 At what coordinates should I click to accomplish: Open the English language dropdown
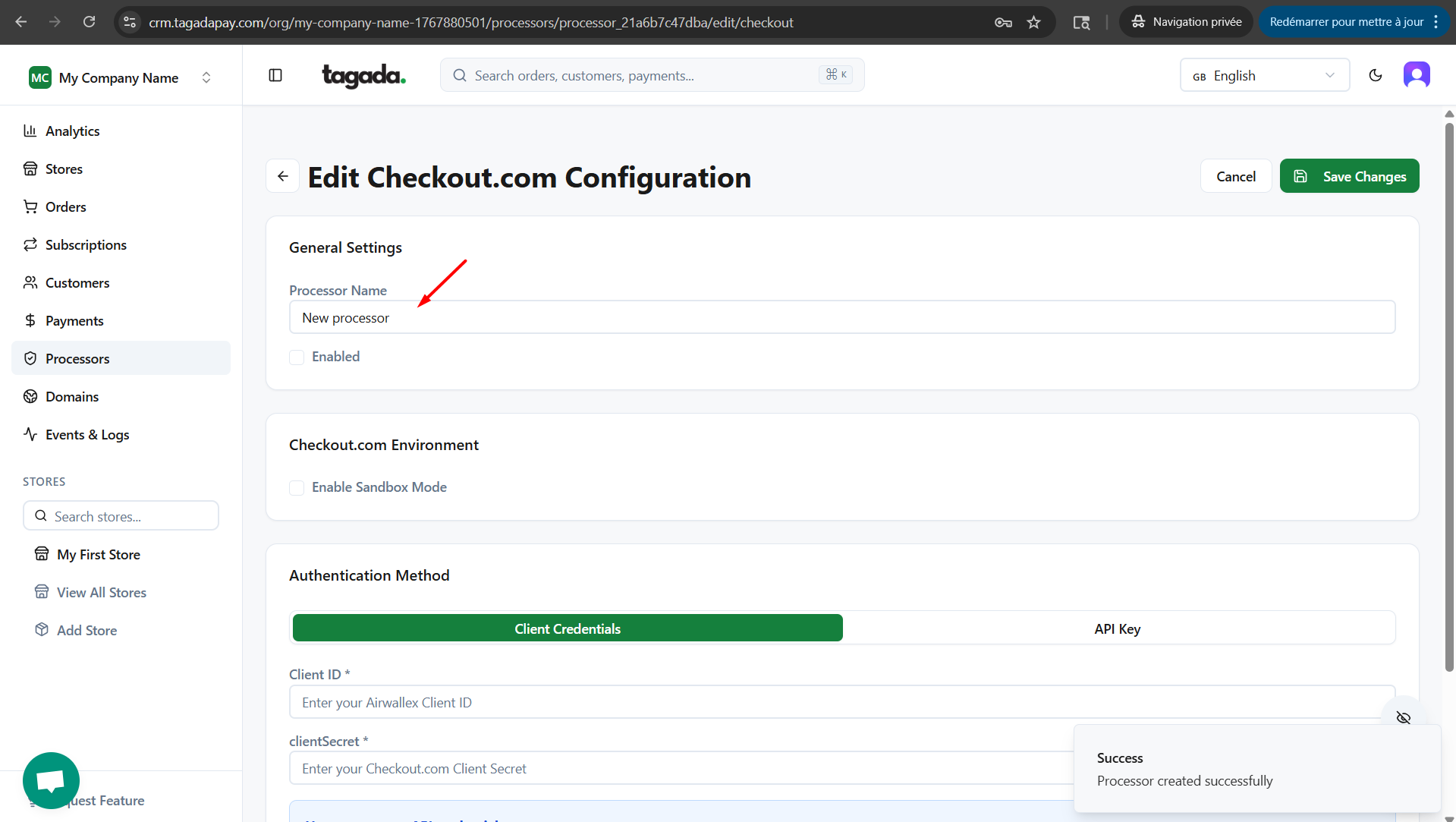(1264, 75)
